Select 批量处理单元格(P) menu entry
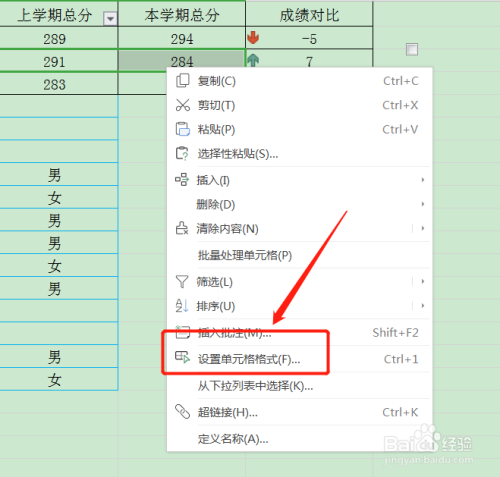The width and height of the screenshot is (500, 477). point(299,255)
